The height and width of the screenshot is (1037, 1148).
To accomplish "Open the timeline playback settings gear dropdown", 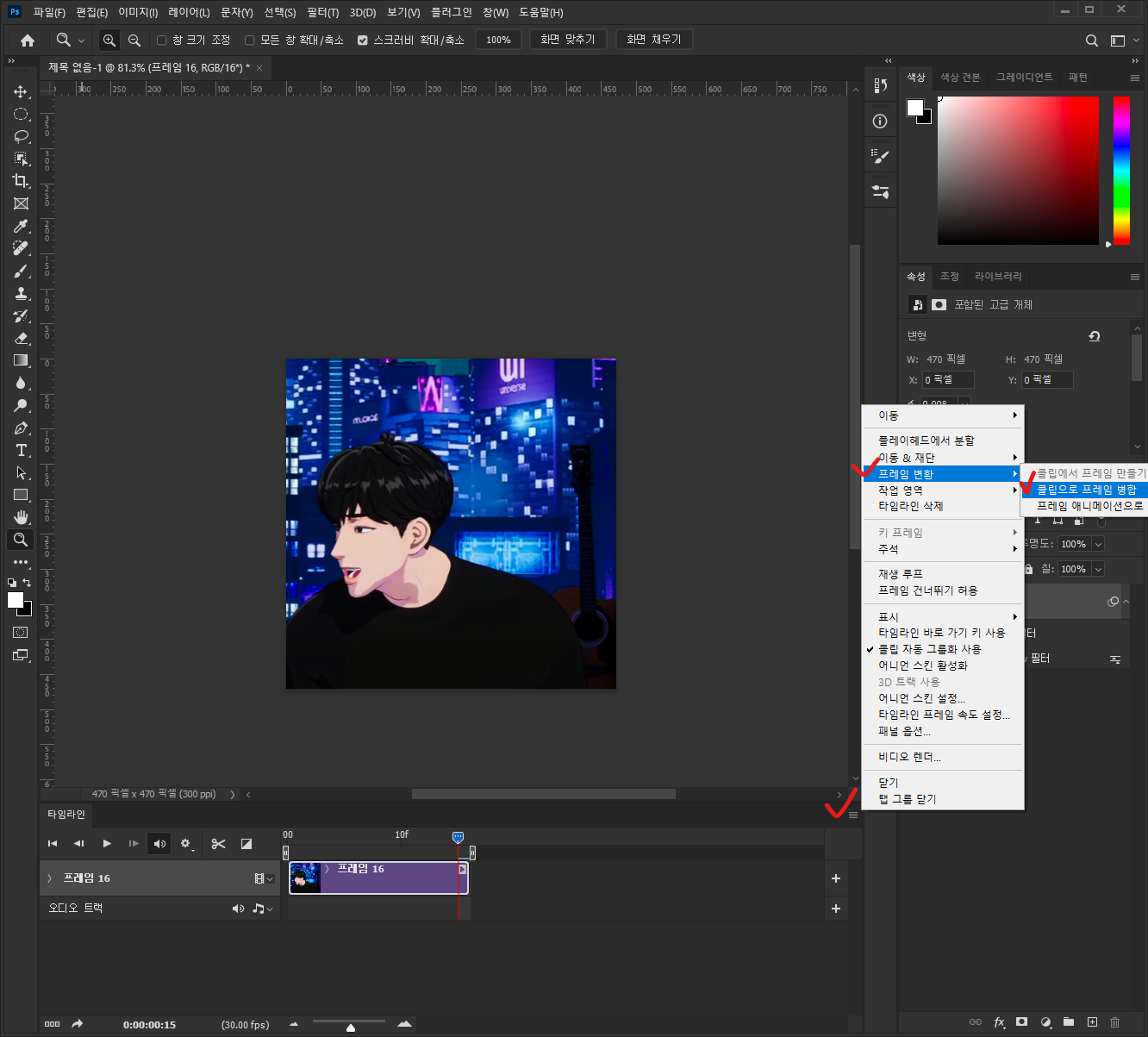I will pos(185,844).
